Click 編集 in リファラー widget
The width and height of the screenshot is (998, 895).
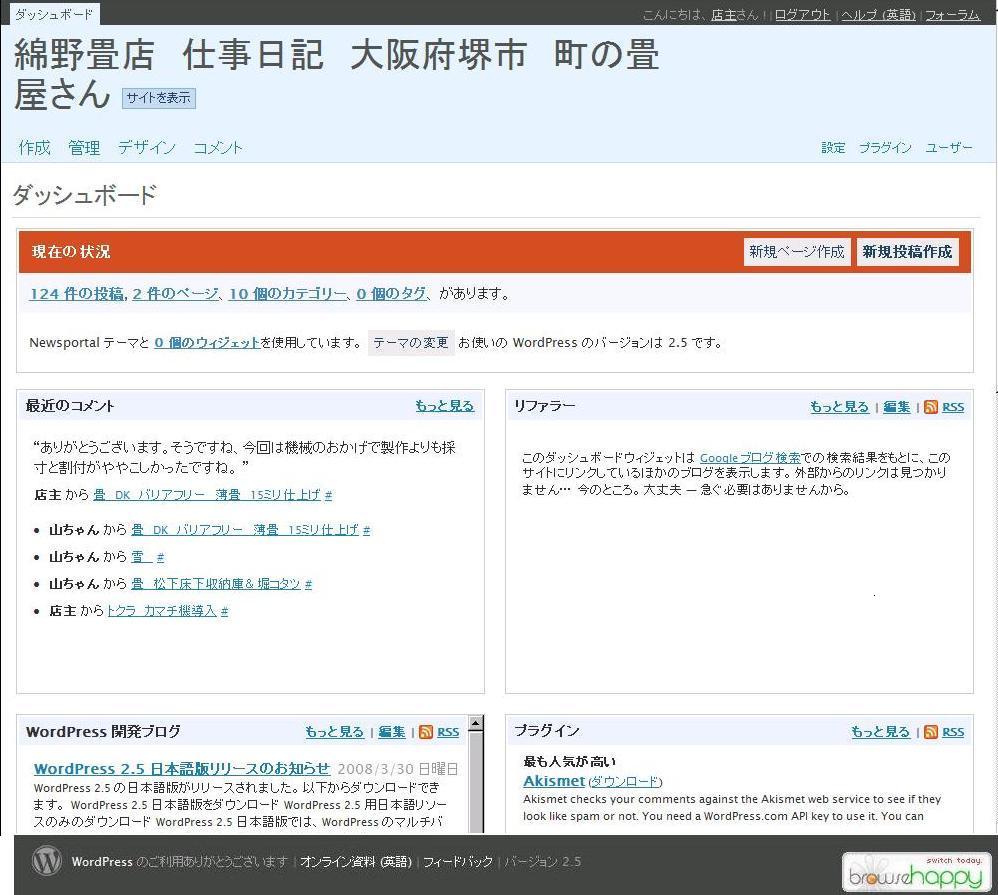click(897, 407)
